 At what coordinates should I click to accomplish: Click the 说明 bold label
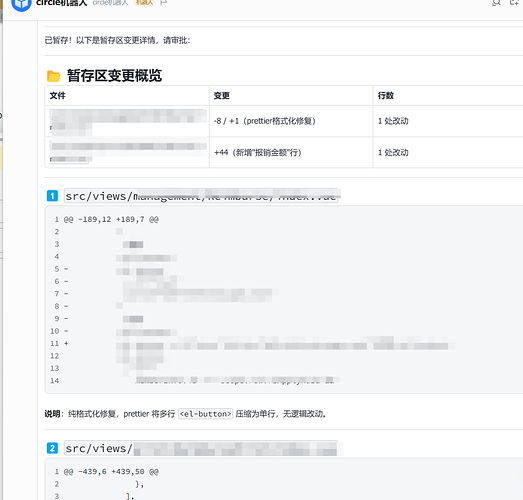53,414
